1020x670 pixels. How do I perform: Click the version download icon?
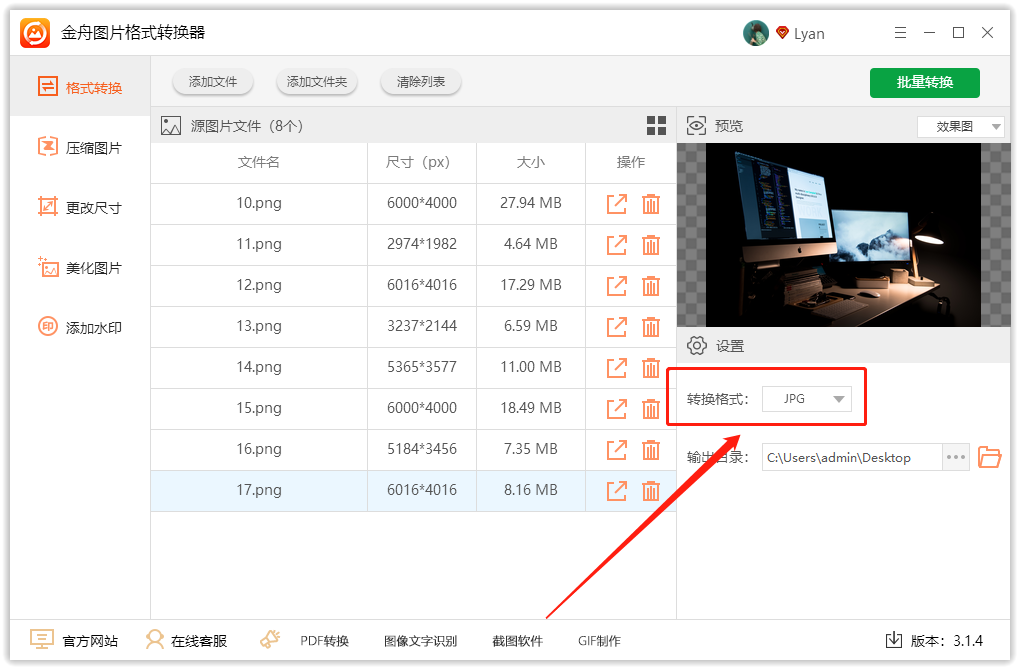pyautogui.click(x=894, y=640)
